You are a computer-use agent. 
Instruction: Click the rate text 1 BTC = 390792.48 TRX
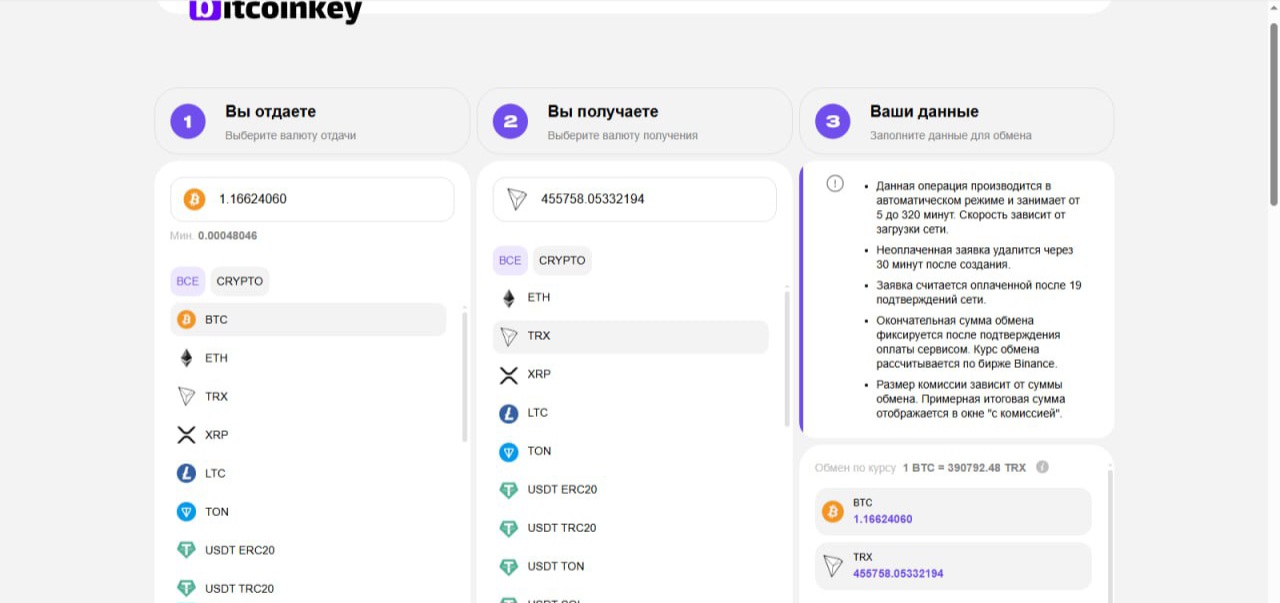(964, 467)
